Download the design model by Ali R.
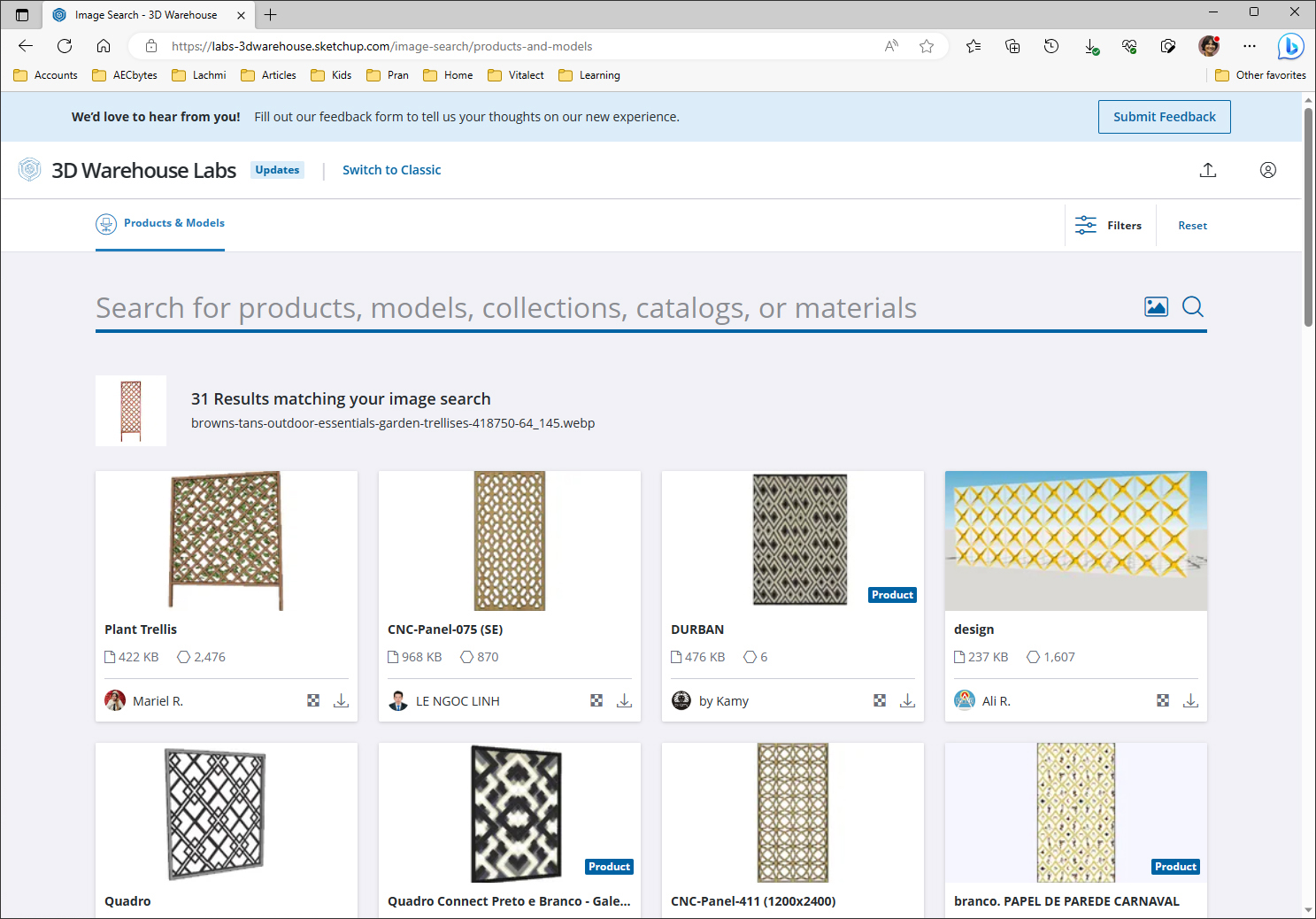This screenshot has height=919, width=1316. pos(1190,700)
